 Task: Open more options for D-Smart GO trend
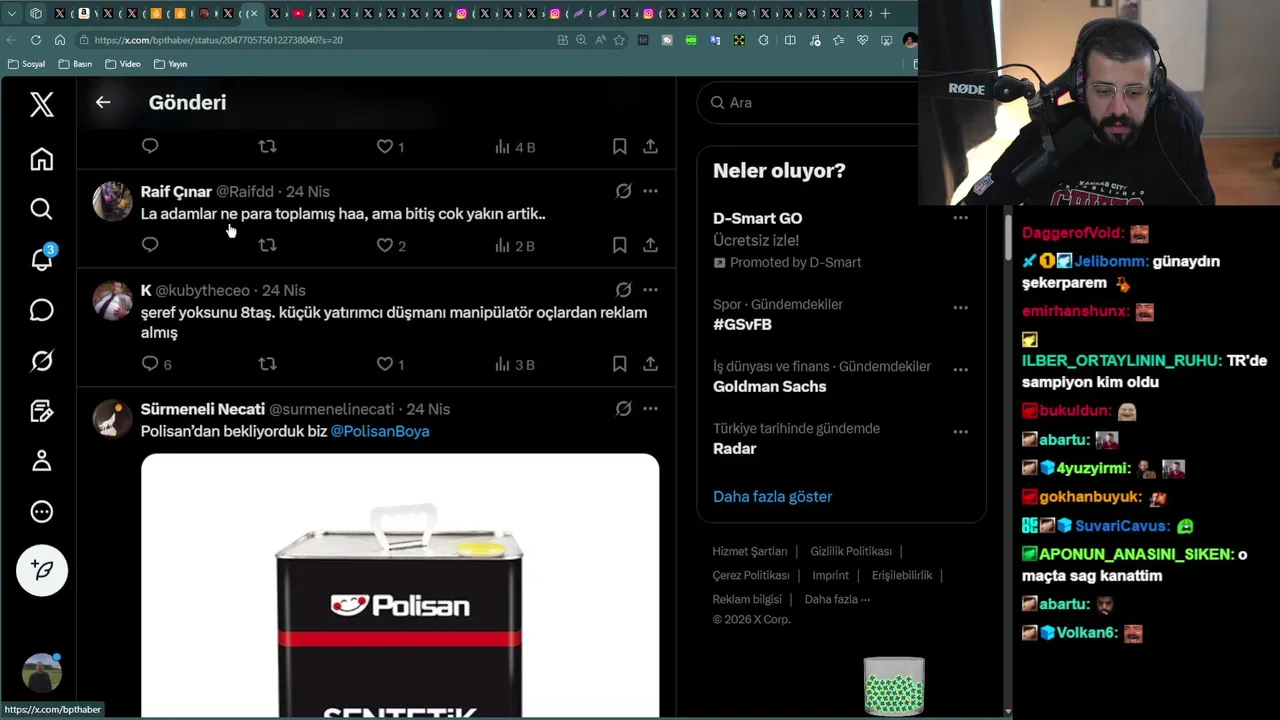point(960,218)
